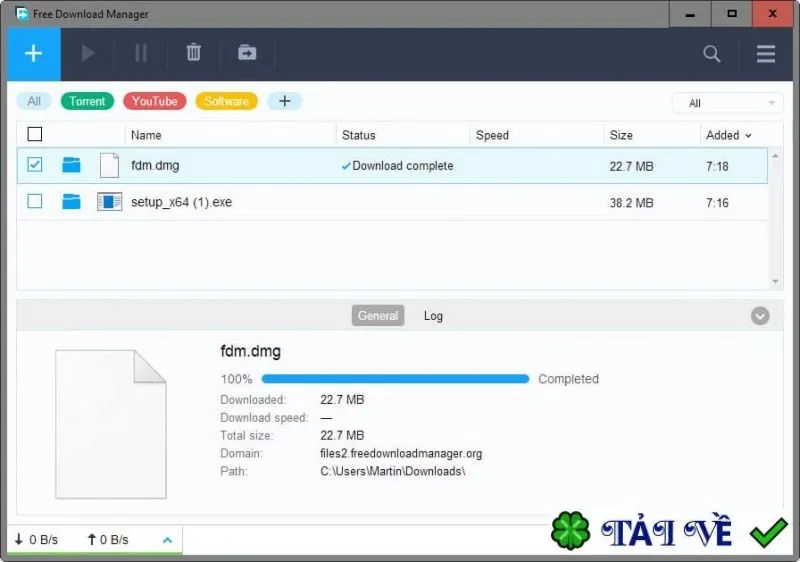The height and width of the screenshot is (562, 800).
Task: Open search with magnifier icon
Action: pos(712,54)
